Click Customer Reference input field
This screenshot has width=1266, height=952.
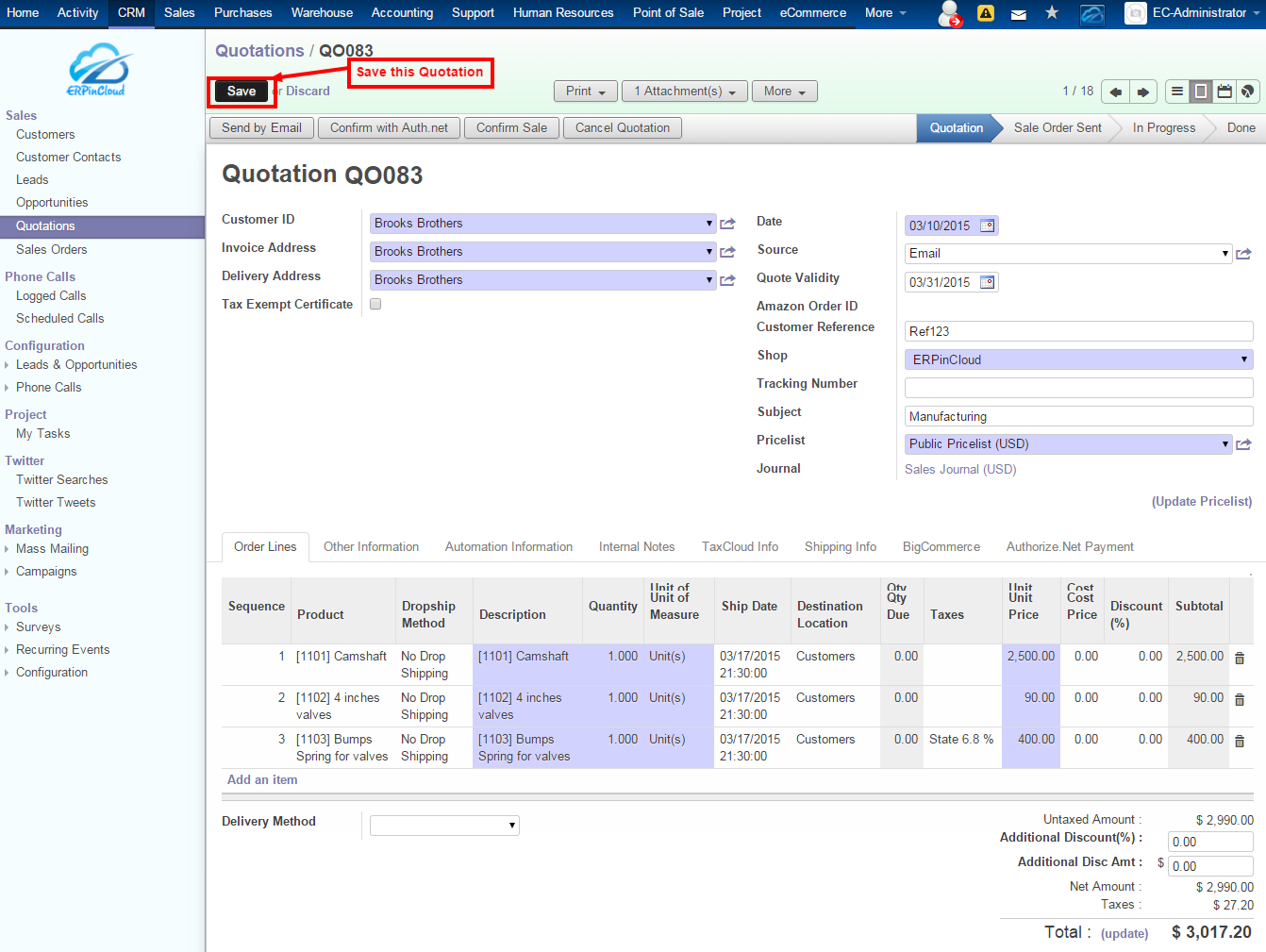click(1078, 331)
